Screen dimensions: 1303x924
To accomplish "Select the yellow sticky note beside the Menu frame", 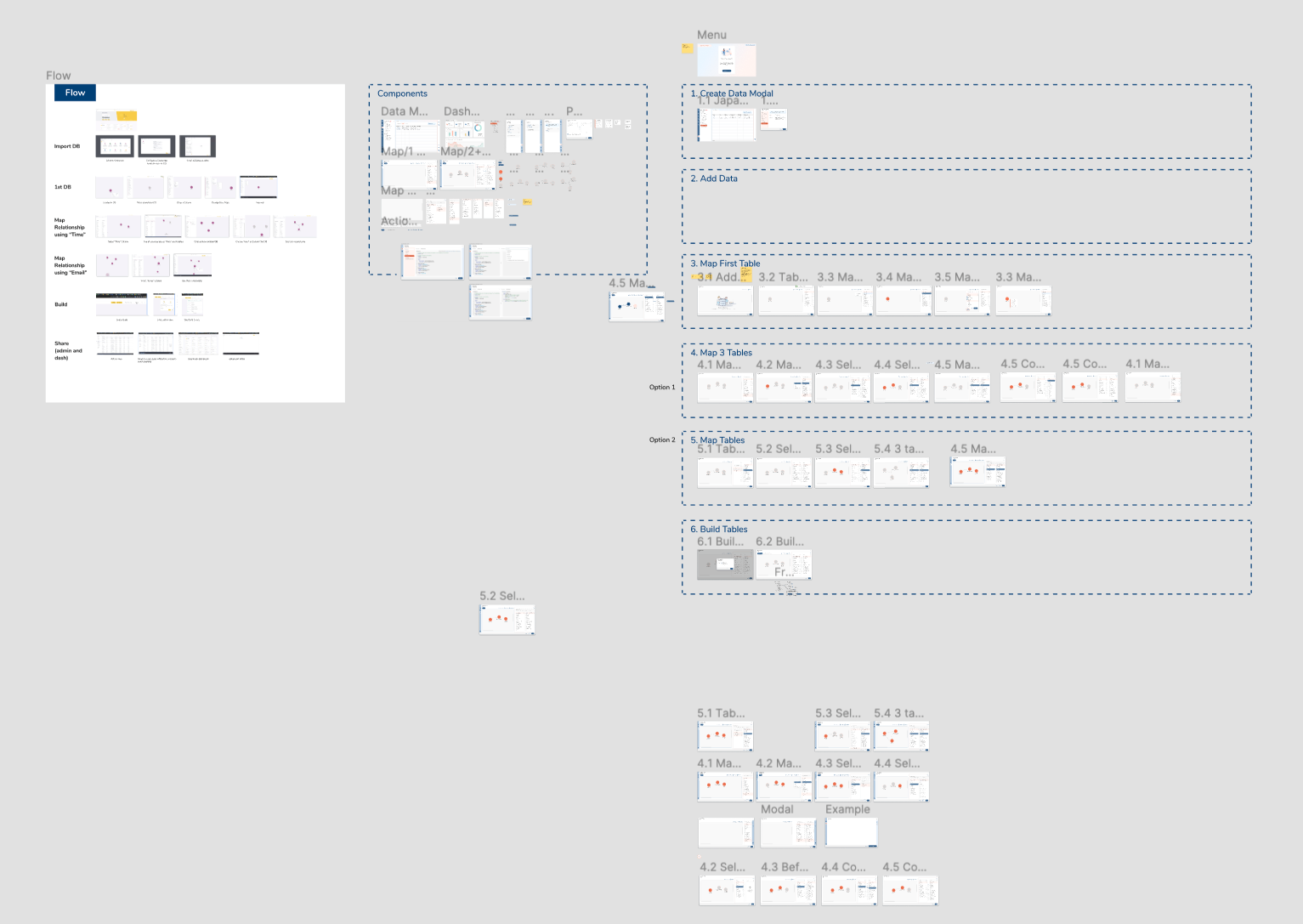I will (687, 49).
